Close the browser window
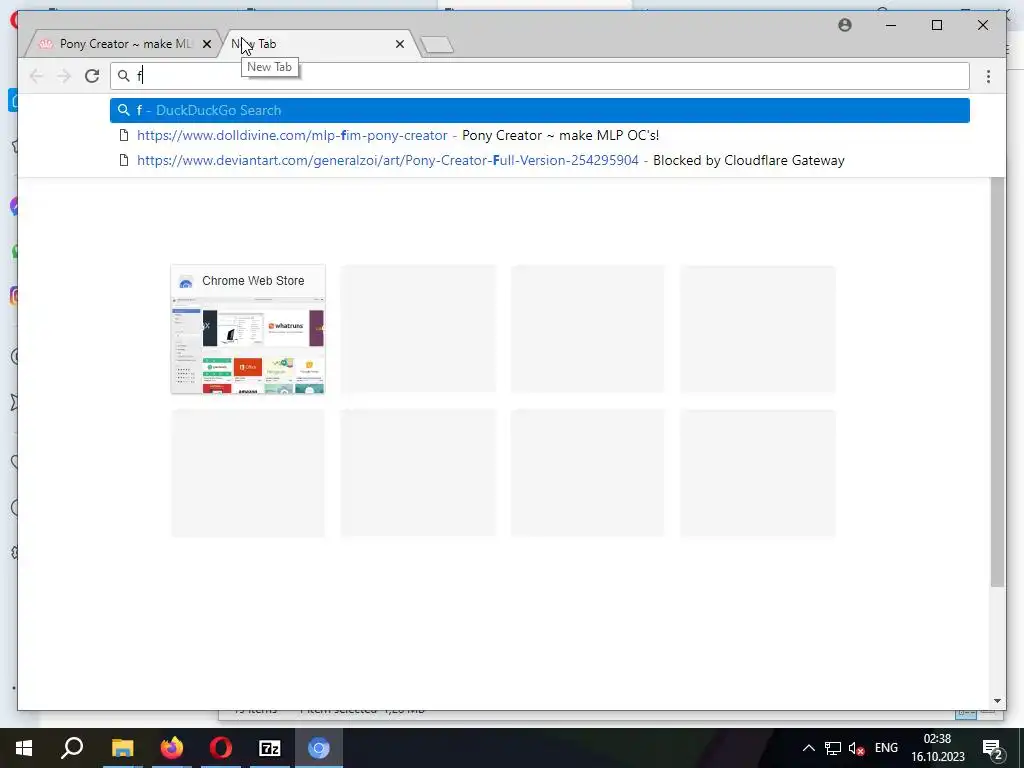Image resolution: width=1024 pixels, height=768 pixels. click(982, 25)
